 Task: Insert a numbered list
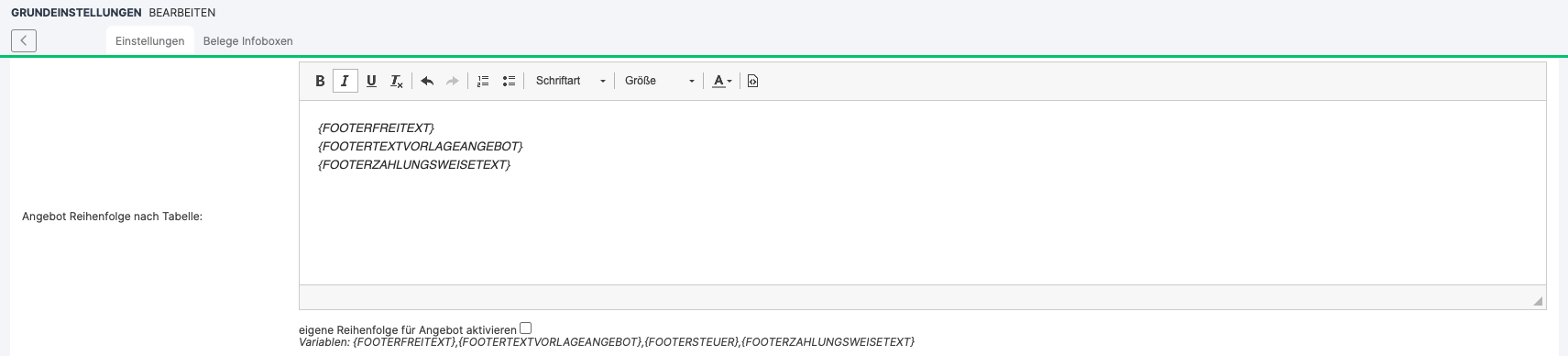[483, 81]
